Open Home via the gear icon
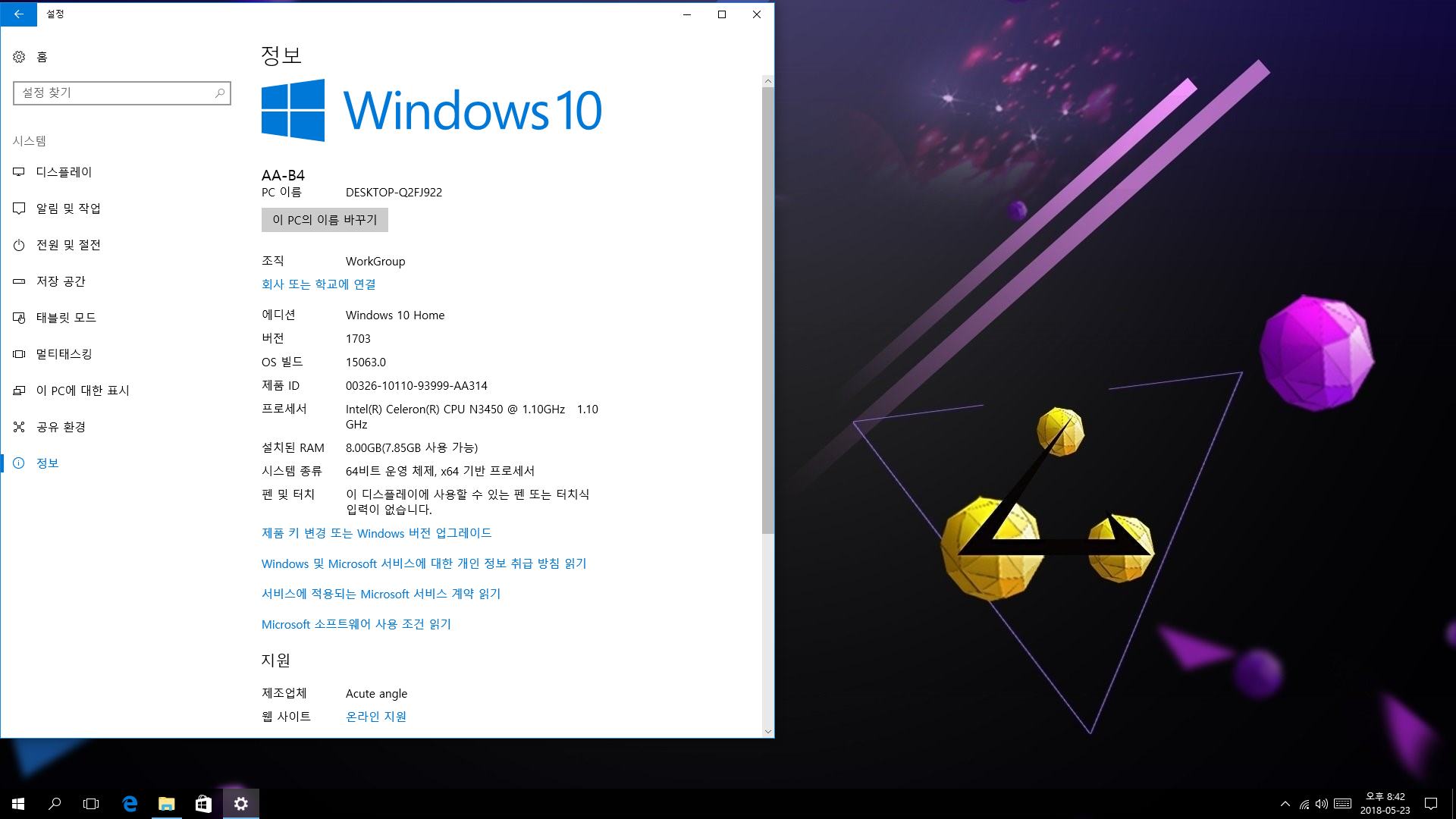Screen dimensions: 1456x819 (20, 57)
